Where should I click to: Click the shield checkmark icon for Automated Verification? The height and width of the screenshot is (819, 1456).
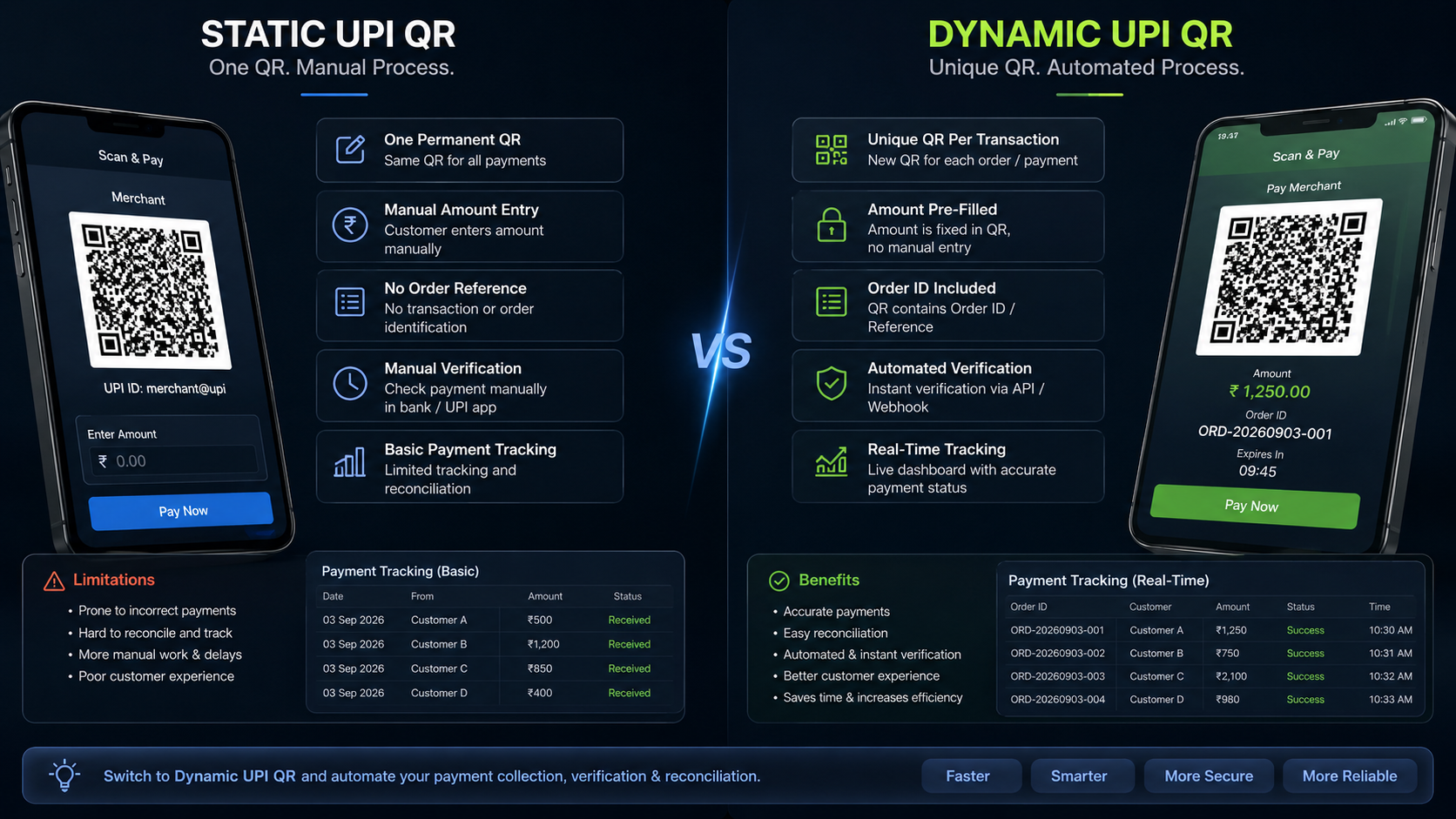click(x=831, y=383)
